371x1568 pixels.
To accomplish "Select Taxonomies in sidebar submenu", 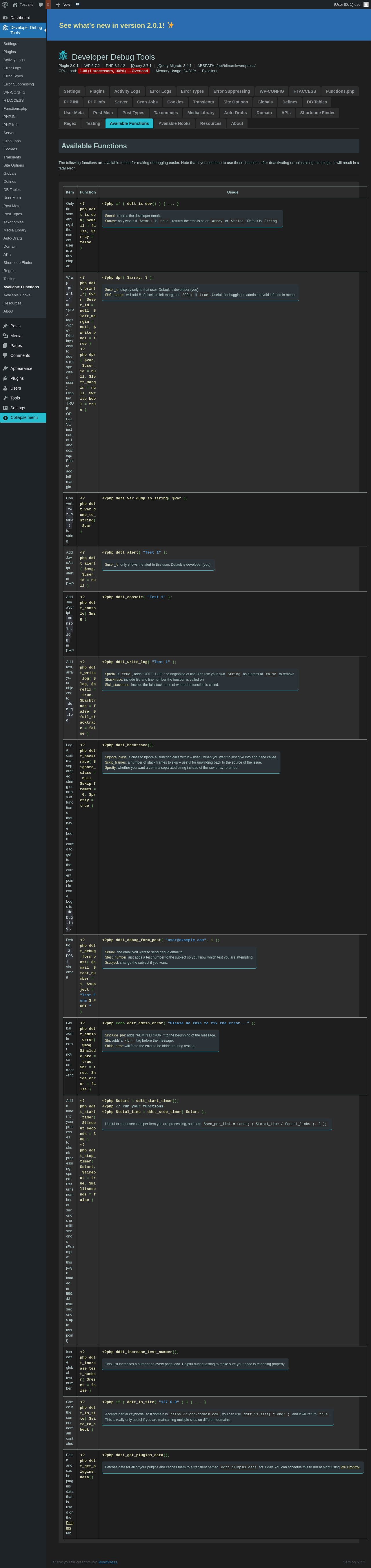I will 13,222.
